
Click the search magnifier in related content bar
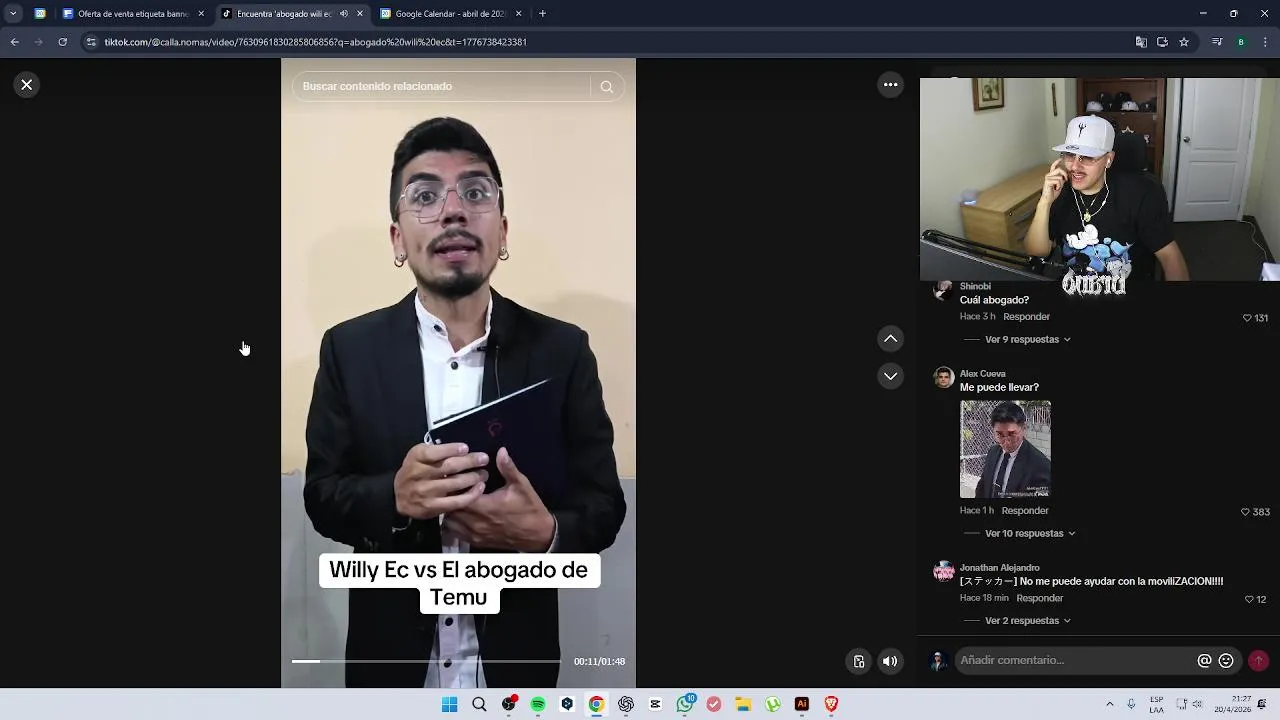point(606,87)
